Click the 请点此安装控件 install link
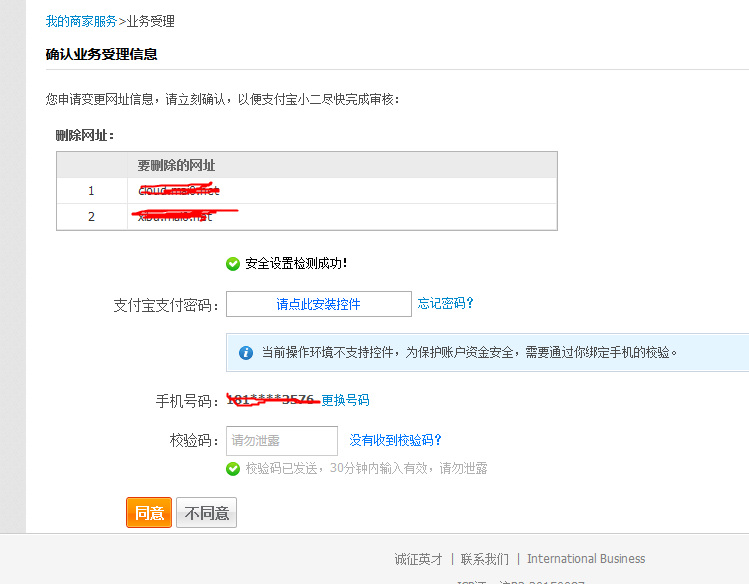 click(x=319, y=304)
